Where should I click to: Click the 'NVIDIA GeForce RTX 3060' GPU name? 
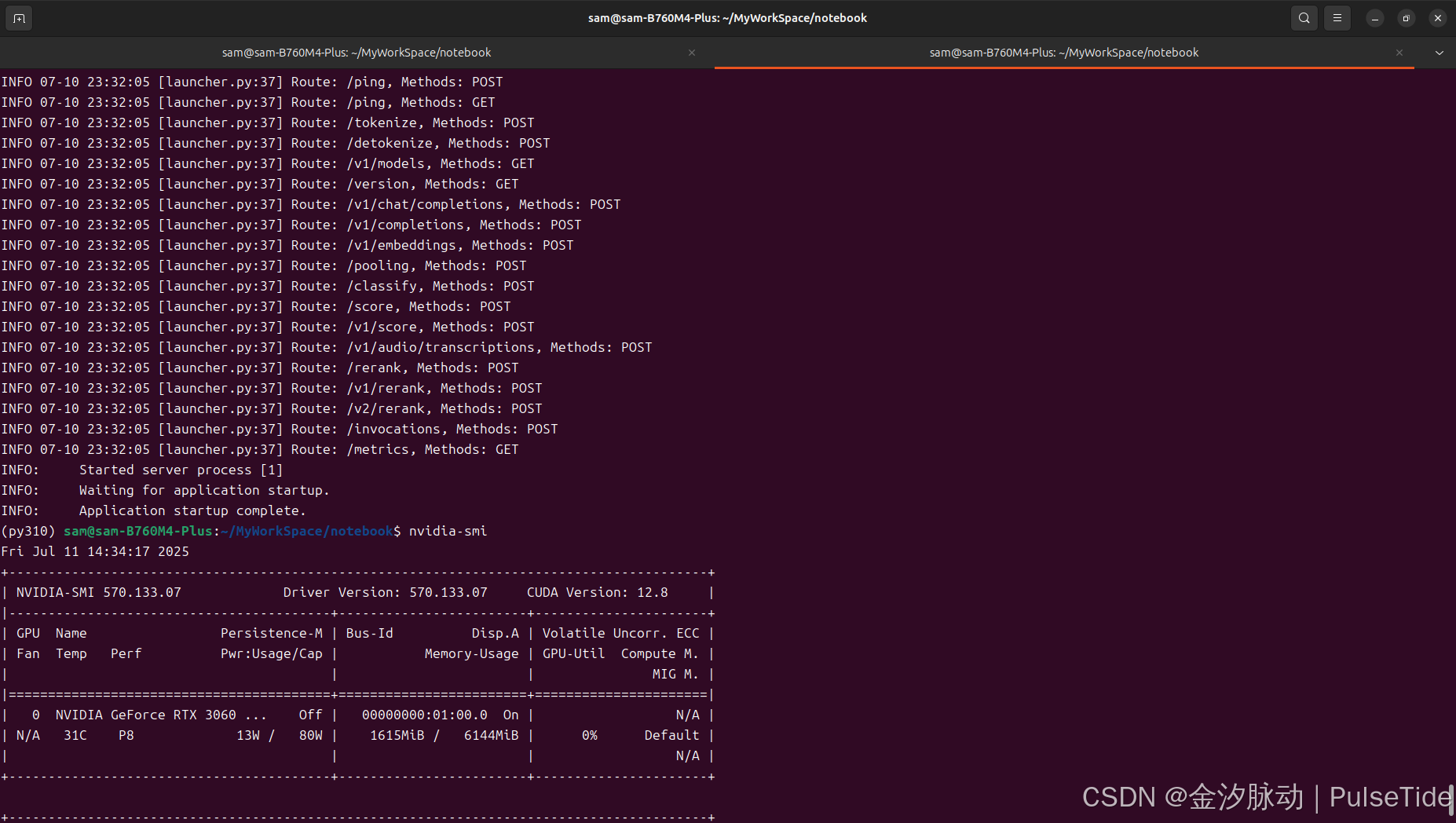[146, 715]
